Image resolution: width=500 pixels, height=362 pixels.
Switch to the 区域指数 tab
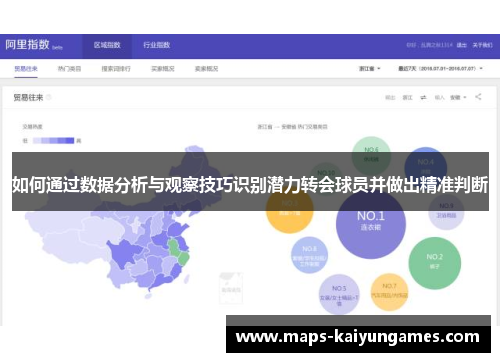tap(107, 45)
